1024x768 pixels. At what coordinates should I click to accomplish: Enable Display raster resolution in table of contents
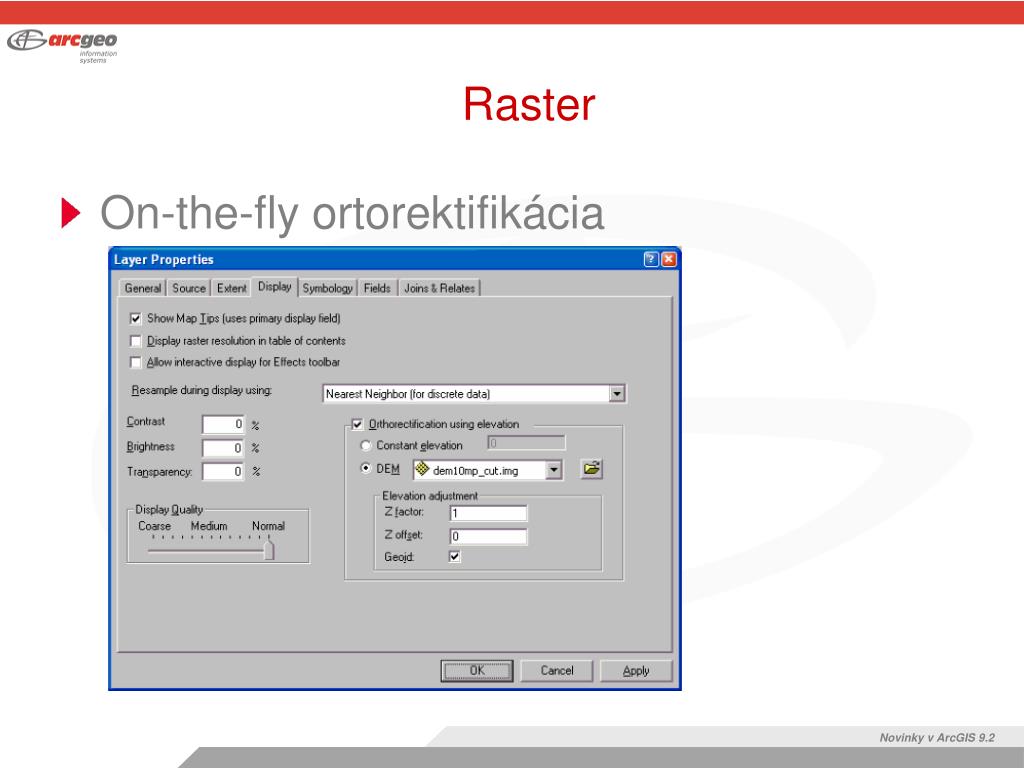(135, 341)
